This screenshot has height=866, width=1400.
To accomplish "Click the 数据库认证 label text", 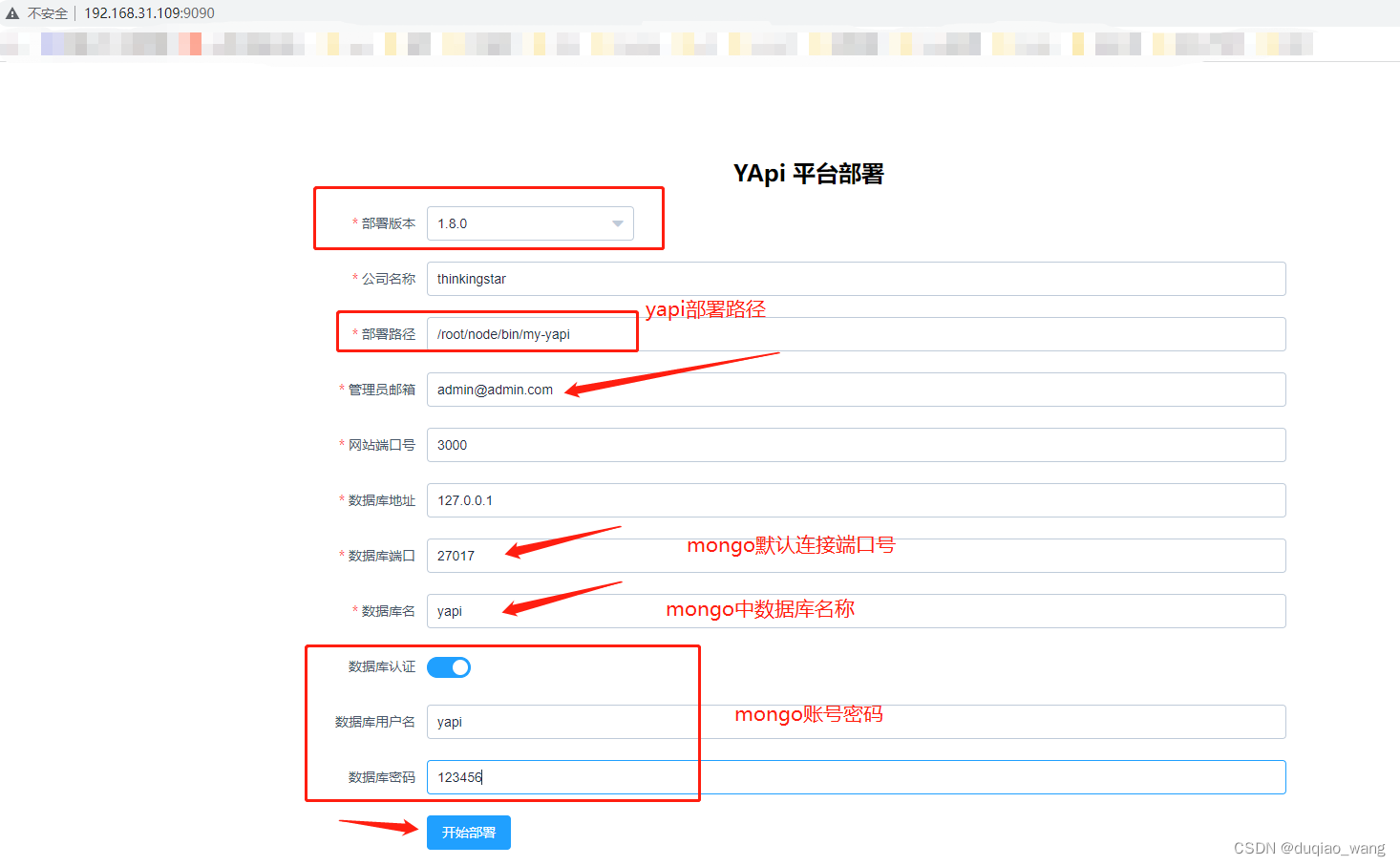I will point(382,666).
